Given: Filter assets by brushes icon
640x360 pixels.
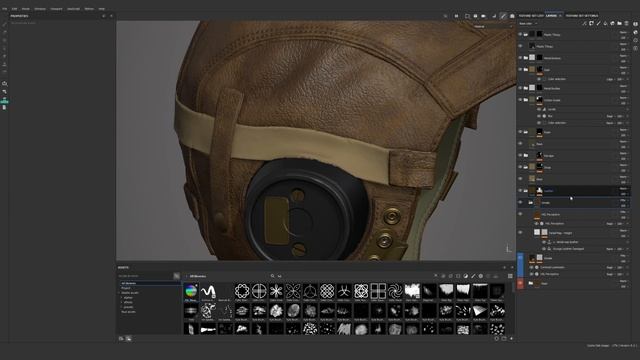Looking at the screenshot, I should click(473, 276).
